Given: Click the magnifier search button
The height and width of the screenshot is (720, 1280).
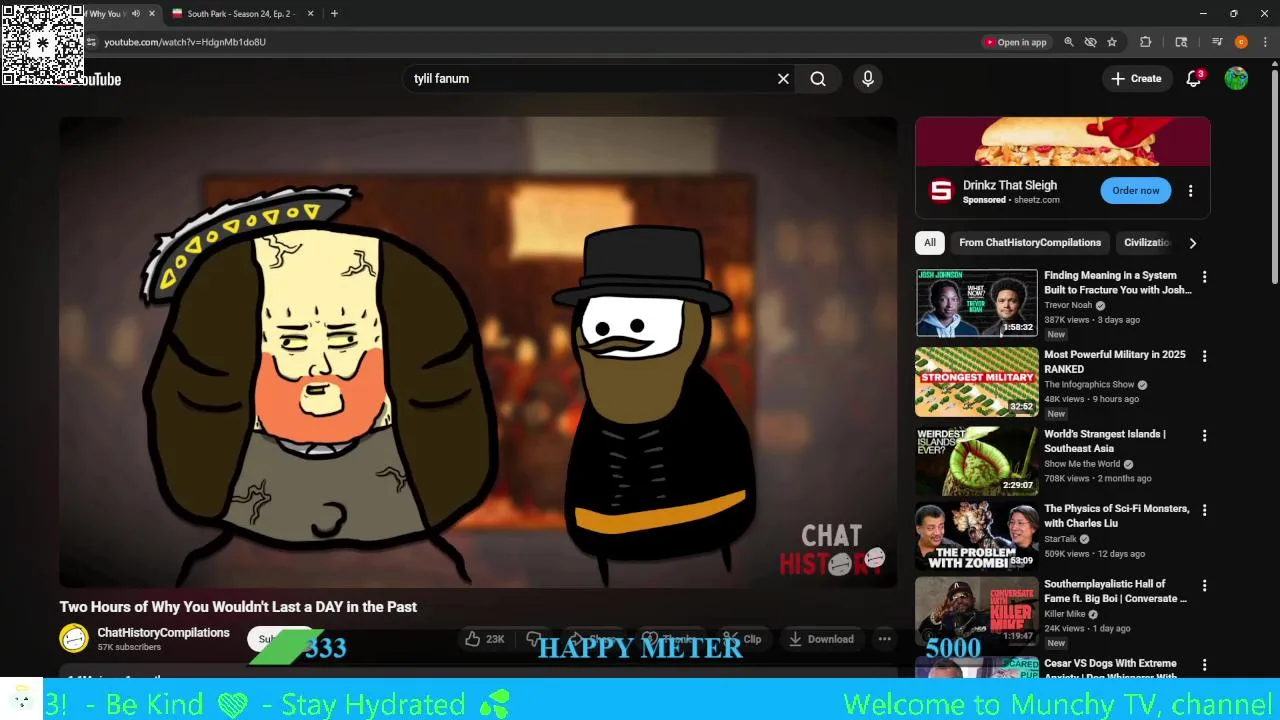Looking at the screenshot, I should point(818,79).
